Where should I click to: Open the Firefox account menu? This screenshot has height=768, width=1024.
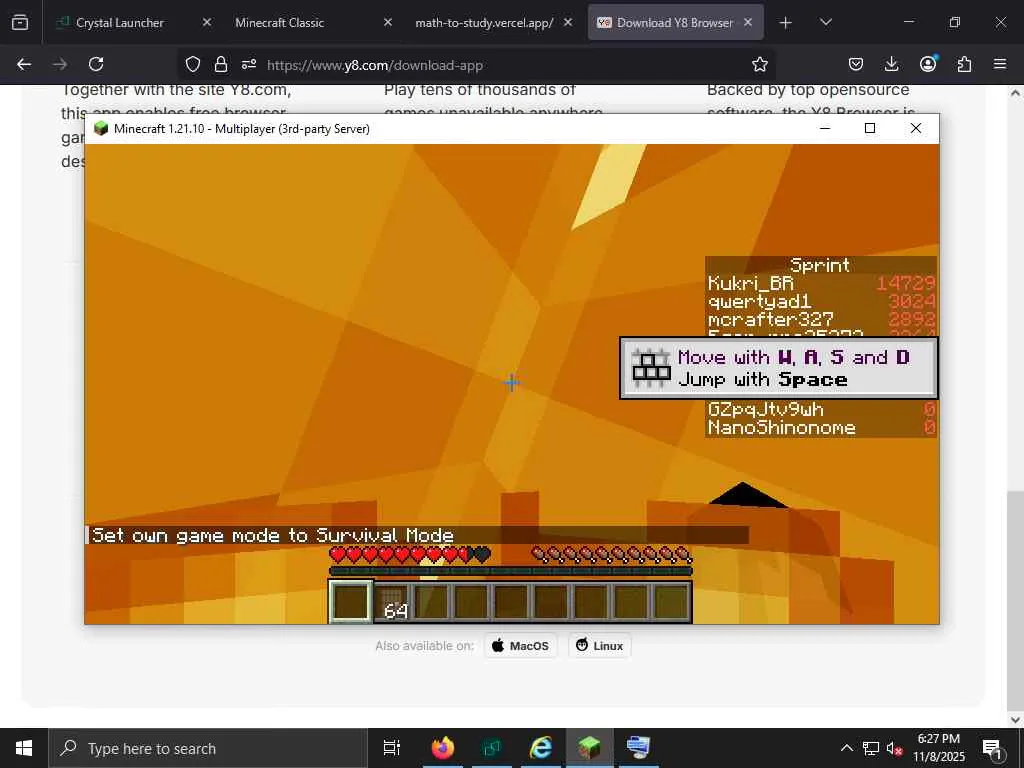[x=928, y=64]
